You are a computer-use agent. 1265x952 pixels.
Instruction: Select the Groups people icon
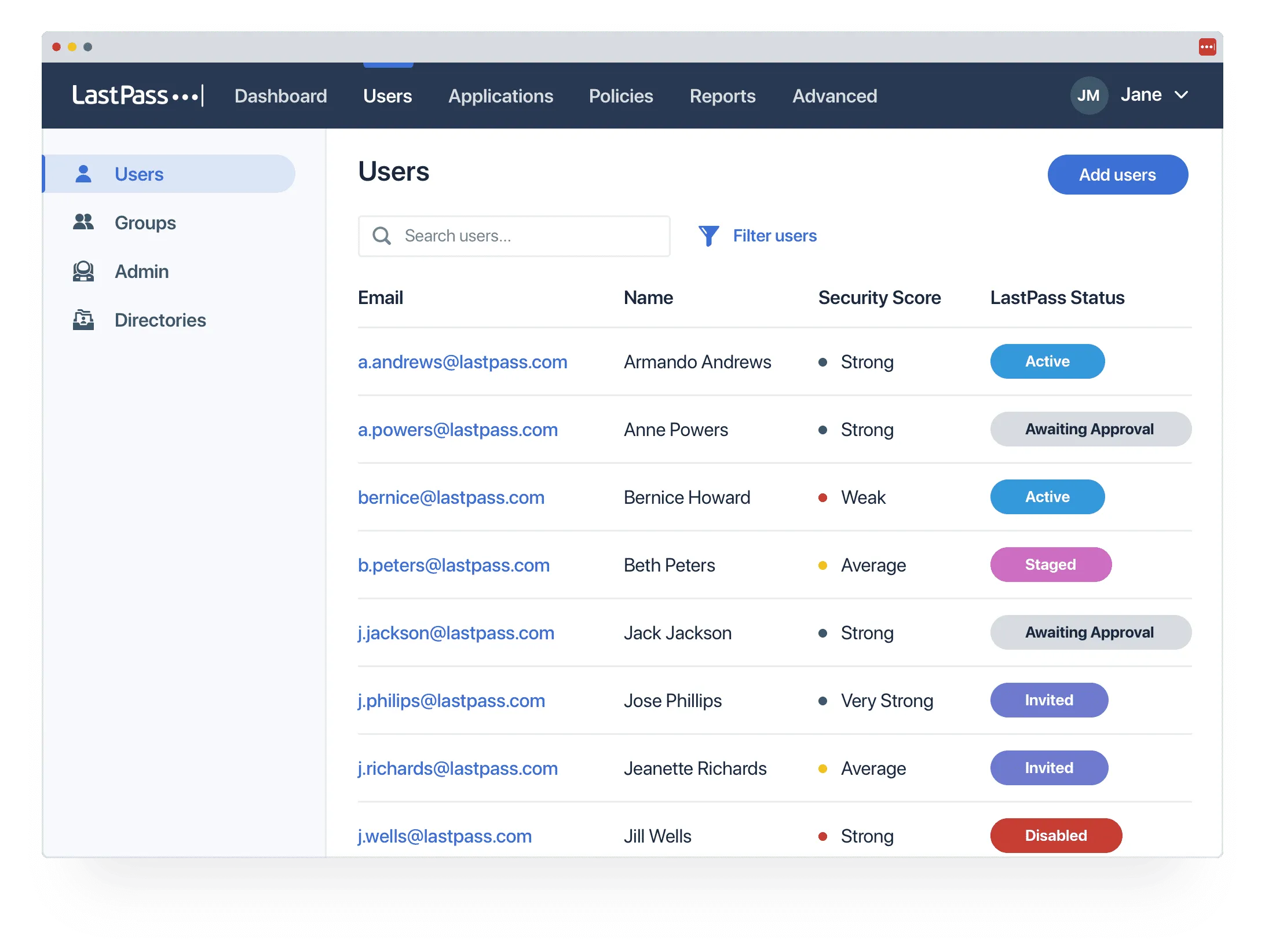83,222
